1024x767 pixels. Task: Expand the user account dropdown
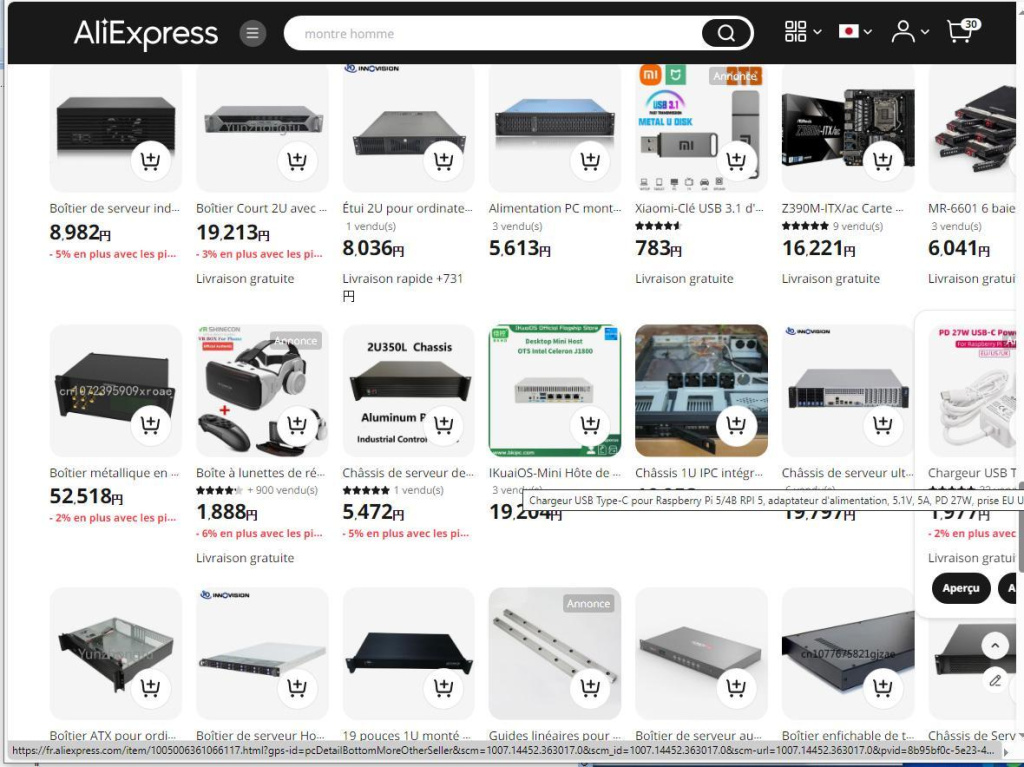[x=910, y=31]
